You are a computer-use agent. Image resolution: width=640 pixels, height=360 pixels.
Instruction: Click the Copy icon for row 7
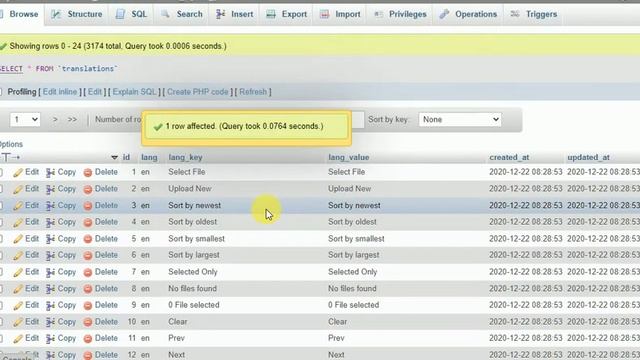pyautogui.click(x=50, y=273)
